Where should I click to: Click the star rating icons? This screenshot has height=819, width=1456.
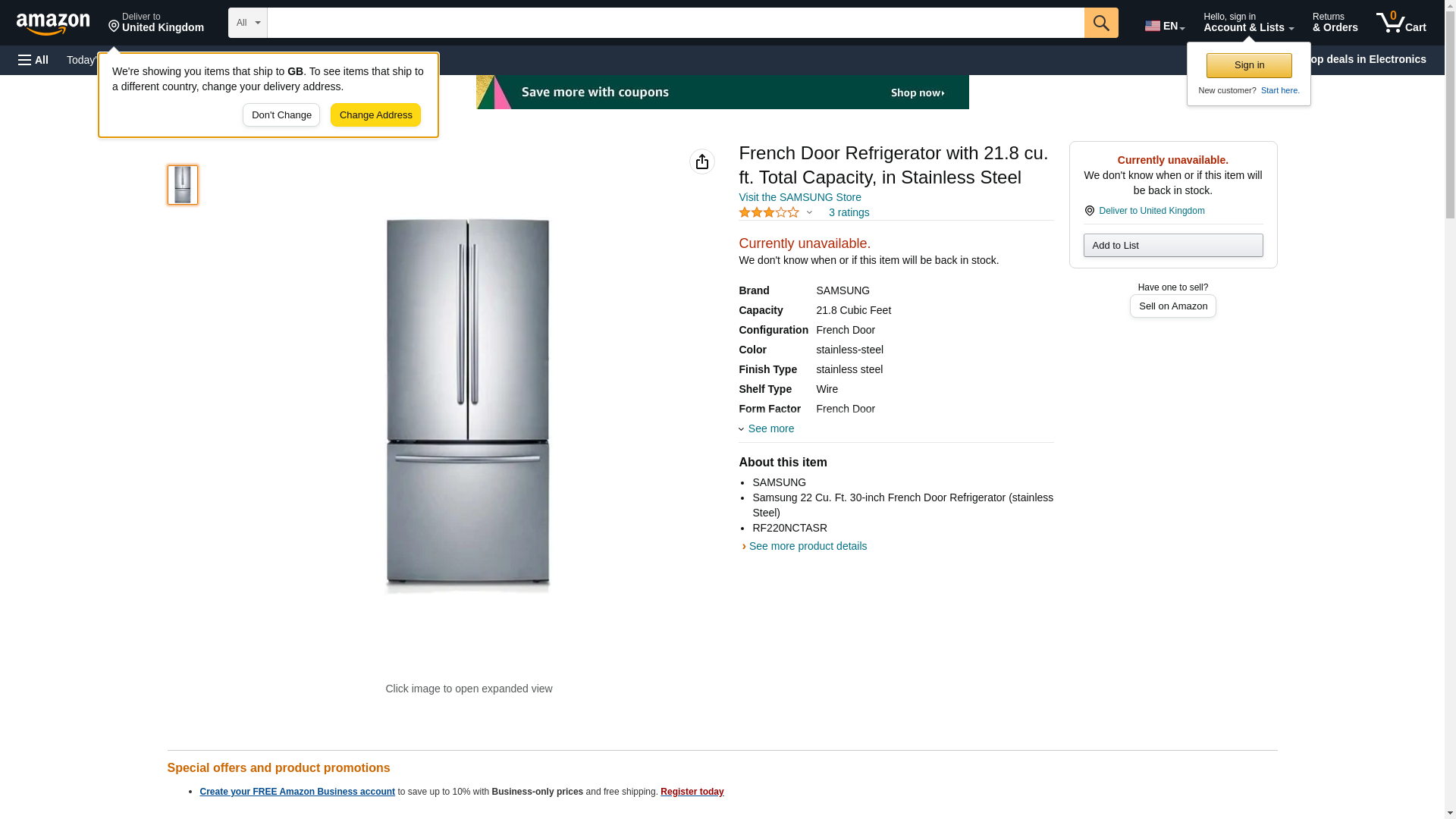pos(769,213)
